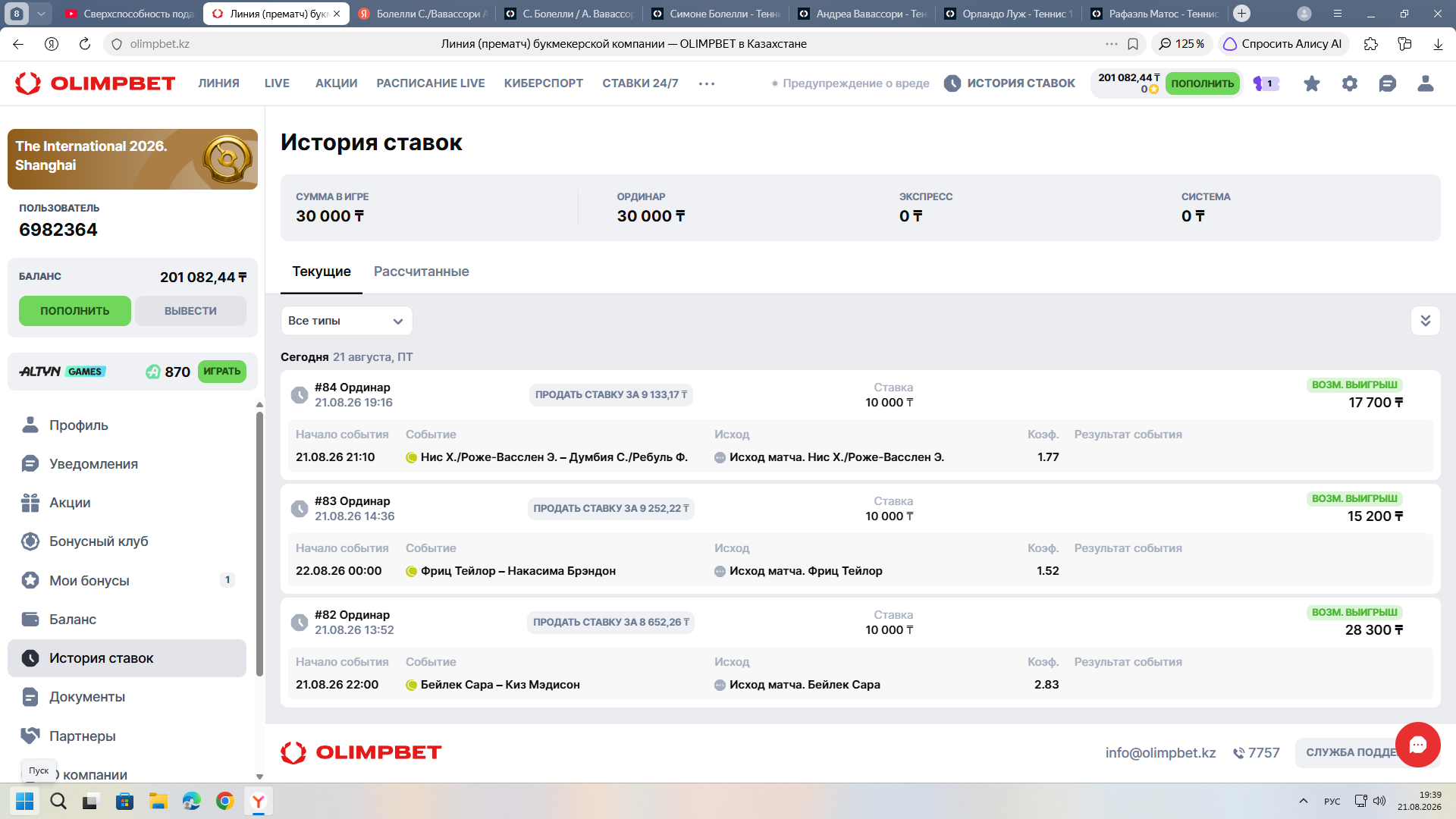1456x819 pixels.
Task: Click the clock status icon of bet #82
Action: tap(300, 623)
